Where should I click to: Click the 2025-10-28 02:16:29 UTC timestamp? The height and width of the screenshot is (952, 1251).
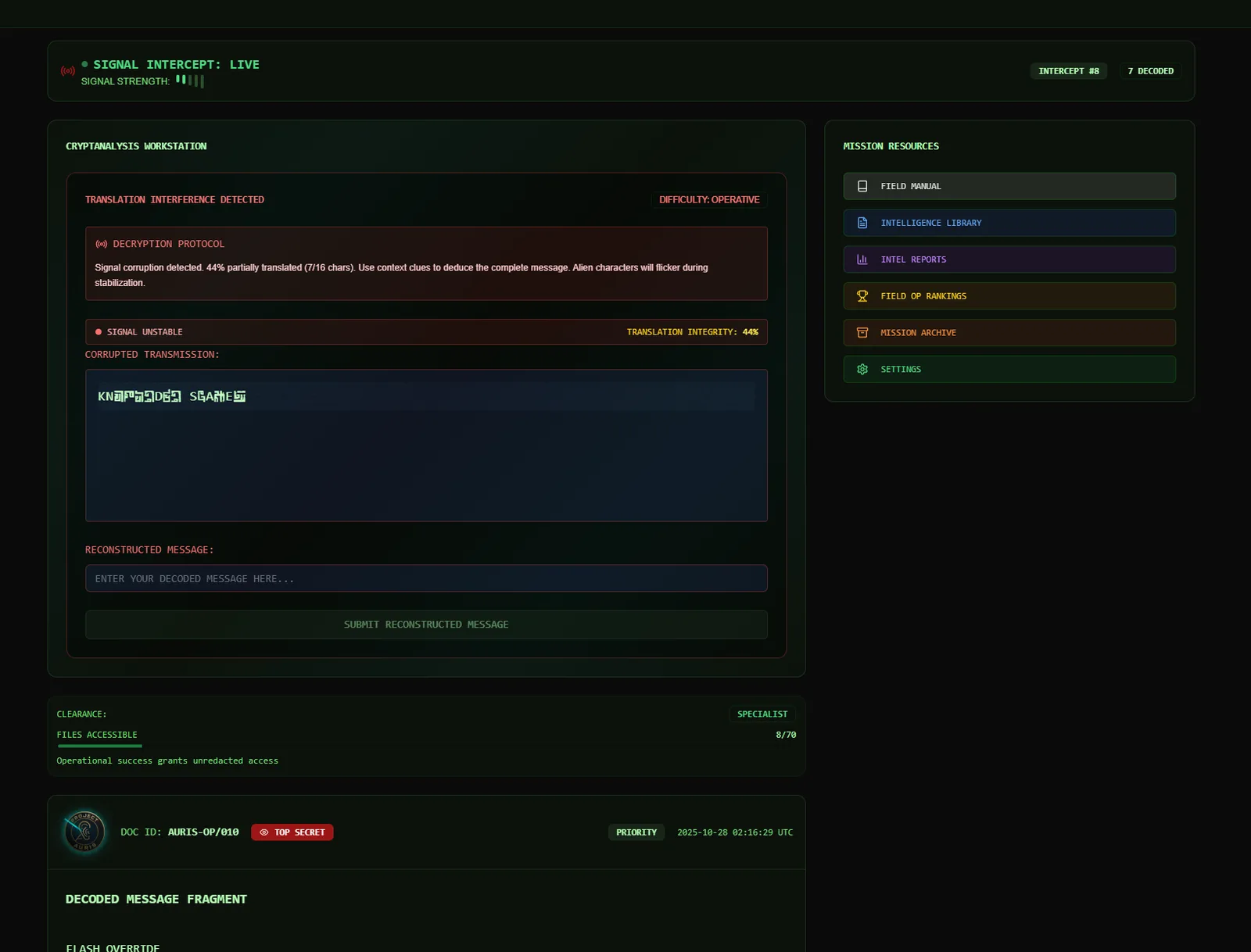(x=735, y=832)
